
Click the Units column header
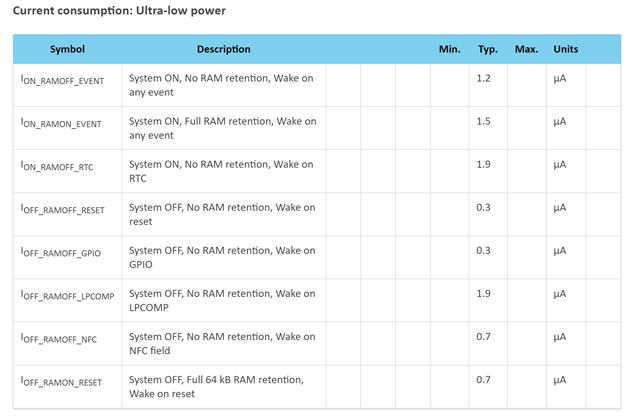pos(566,49)
